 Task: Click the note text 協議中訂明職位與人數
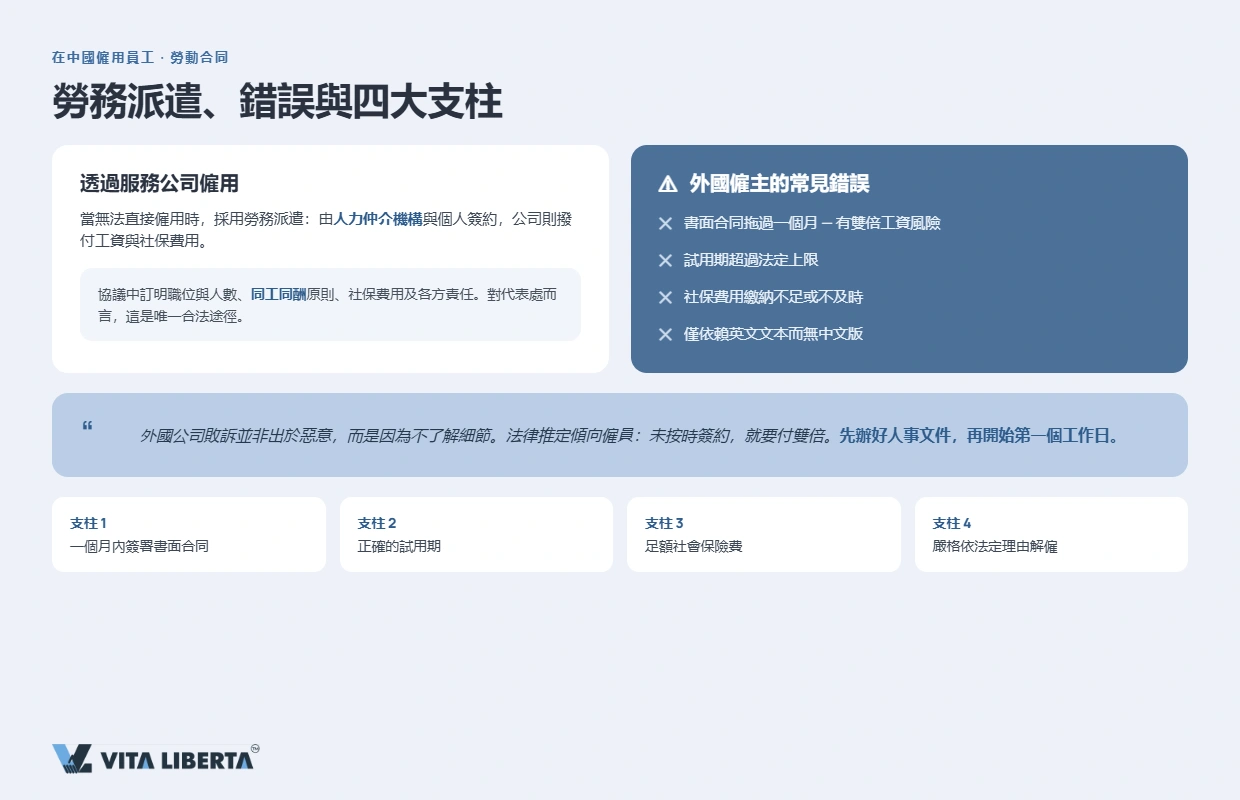coord(170,295)
